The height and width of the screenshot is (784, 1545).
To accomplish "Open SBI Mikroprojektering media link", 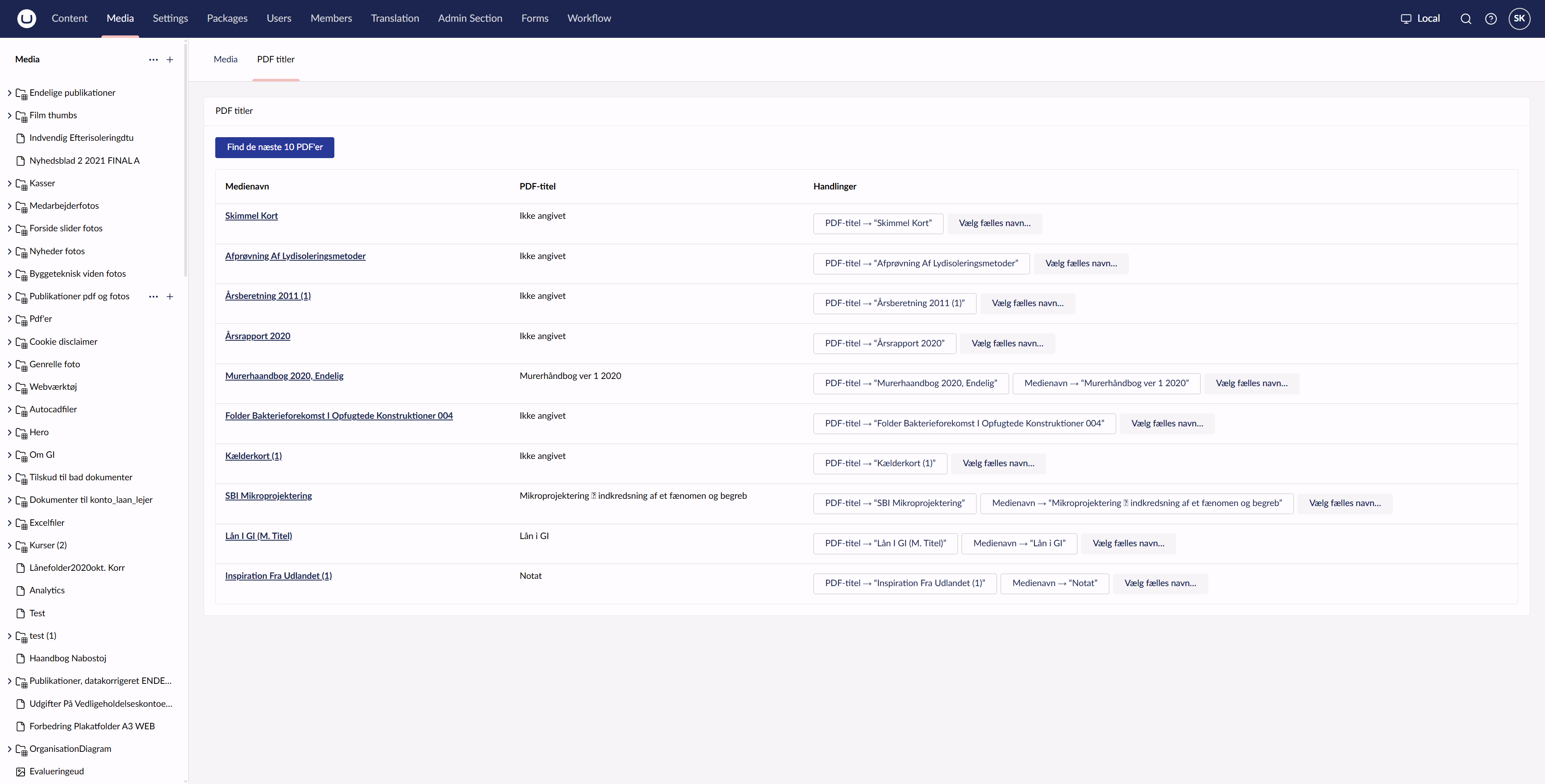I will (x=269, y=496).
